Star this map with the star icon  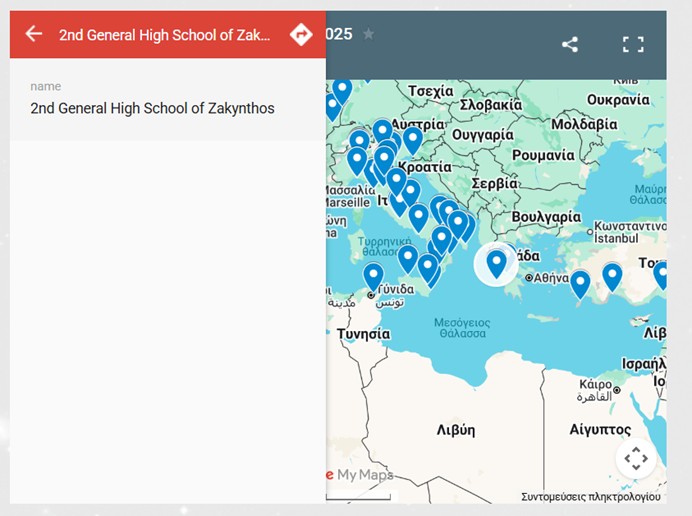(x=369, y=34)
